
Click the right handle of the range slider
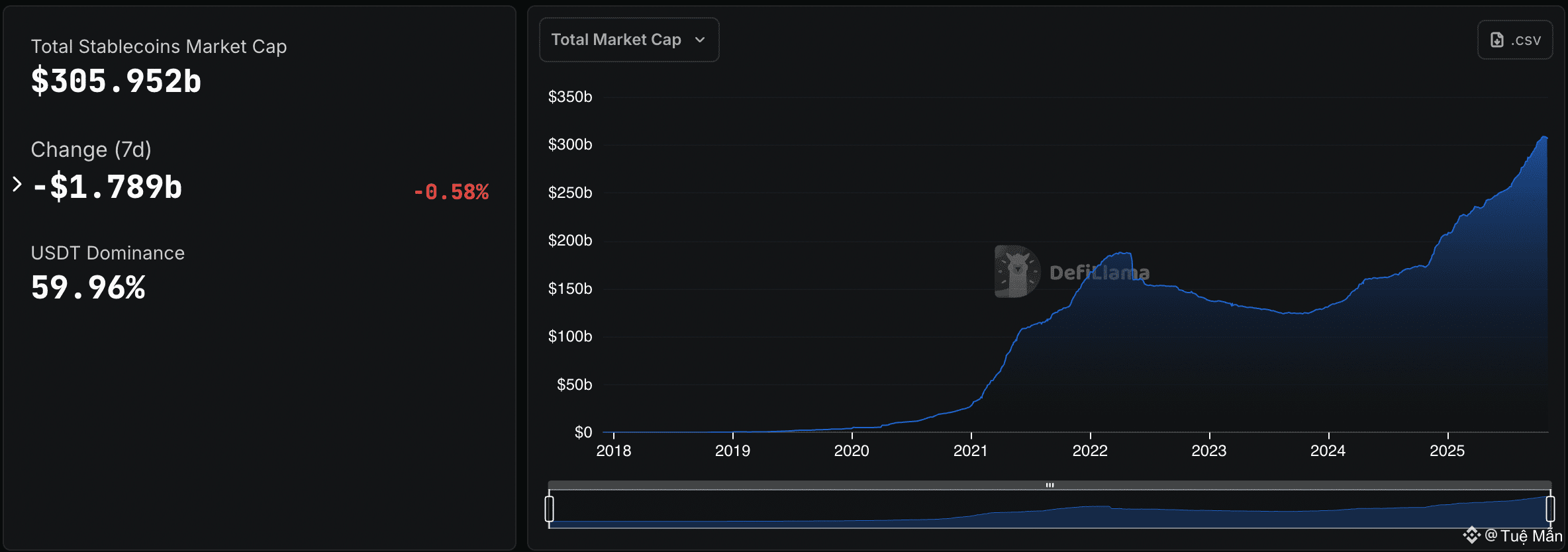(x=1550, y=509)
